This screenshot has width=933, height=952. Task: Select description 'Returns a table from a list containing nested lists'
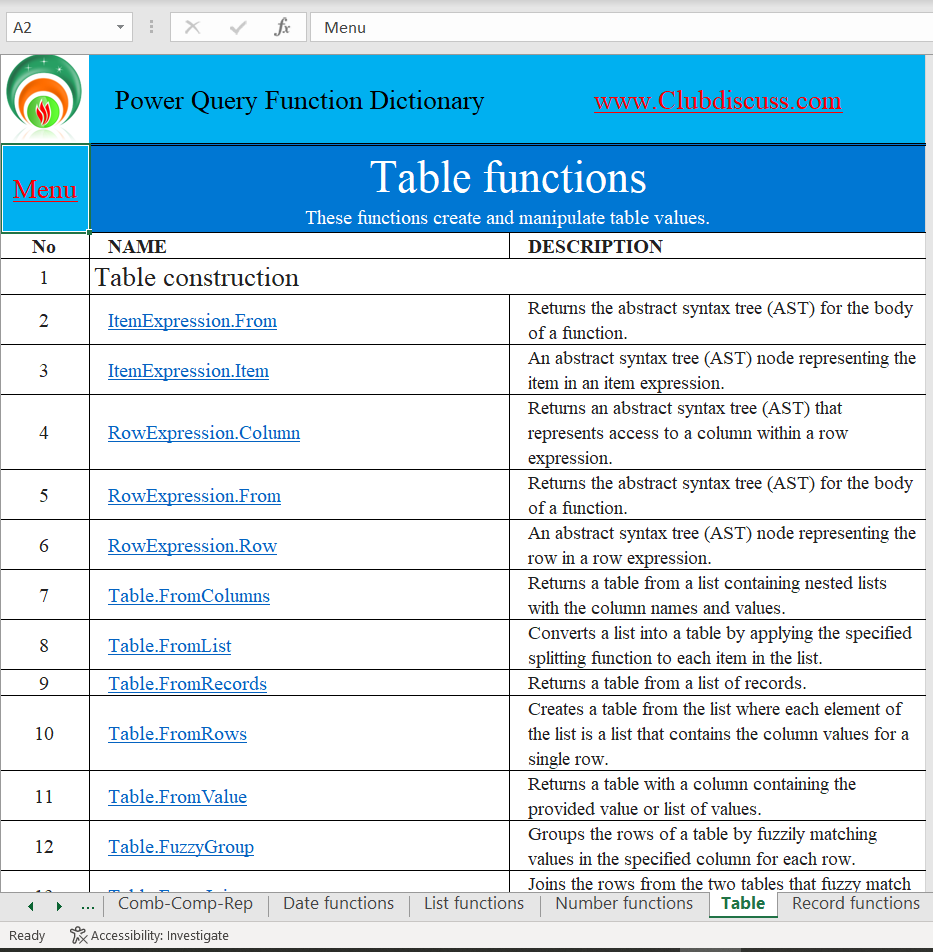(718, 595)
